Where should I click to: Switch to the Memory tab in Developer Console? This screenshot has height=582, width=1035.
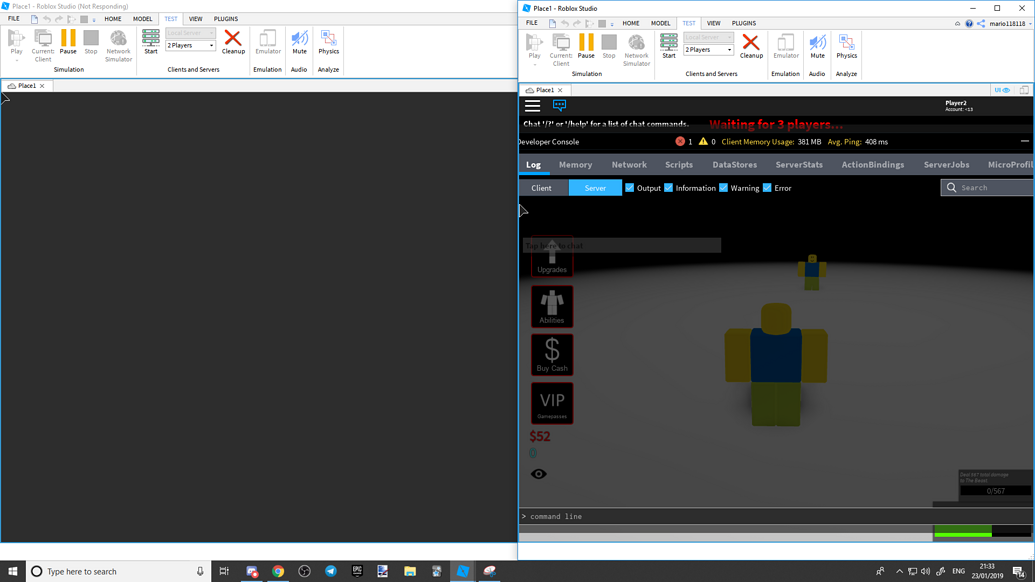pyautogui.click(x=576, y=164)
